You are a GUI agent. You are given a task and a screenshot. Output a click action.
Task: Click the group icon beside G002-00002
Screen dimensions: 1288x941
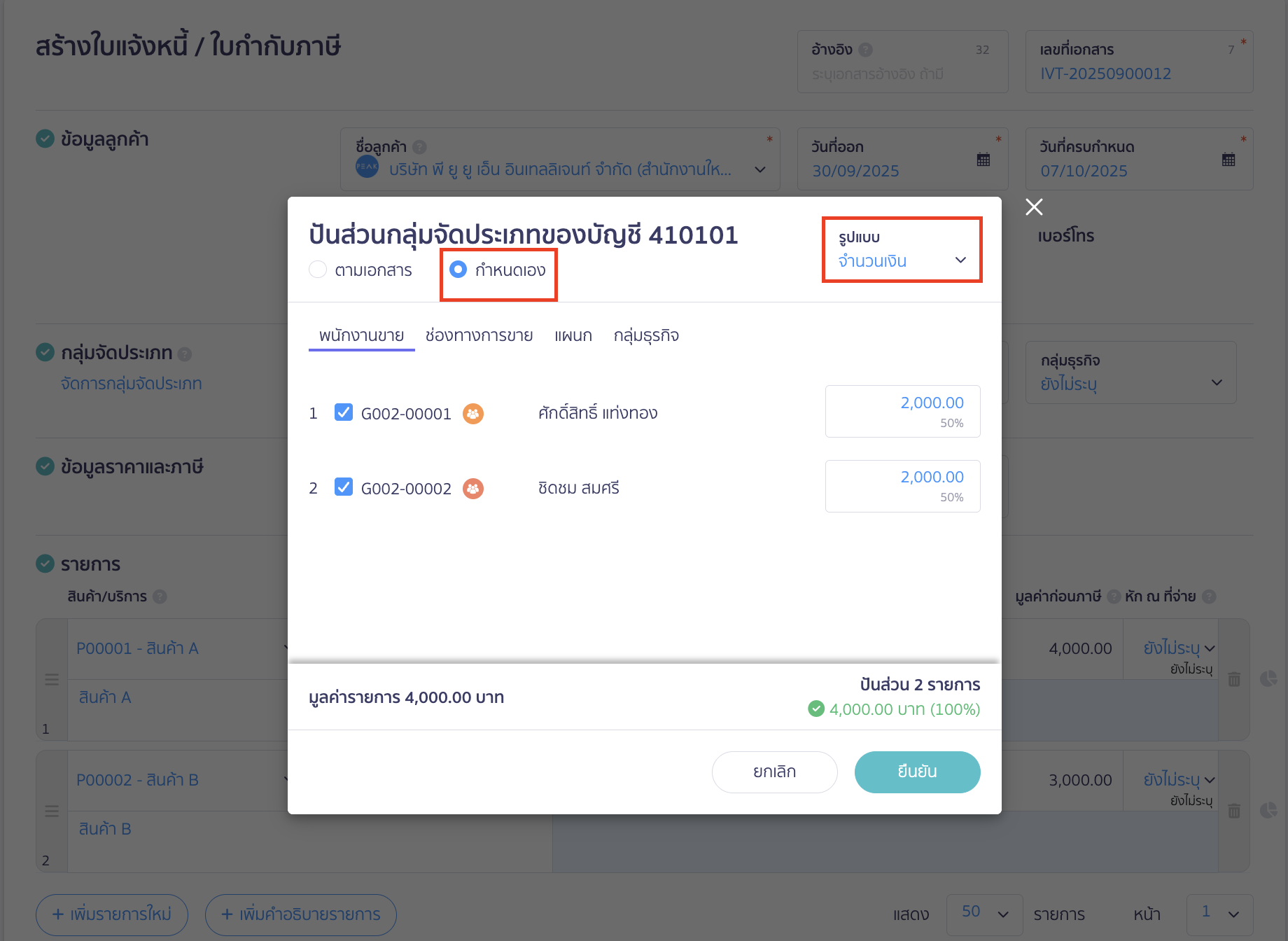(x=473, y=489)
